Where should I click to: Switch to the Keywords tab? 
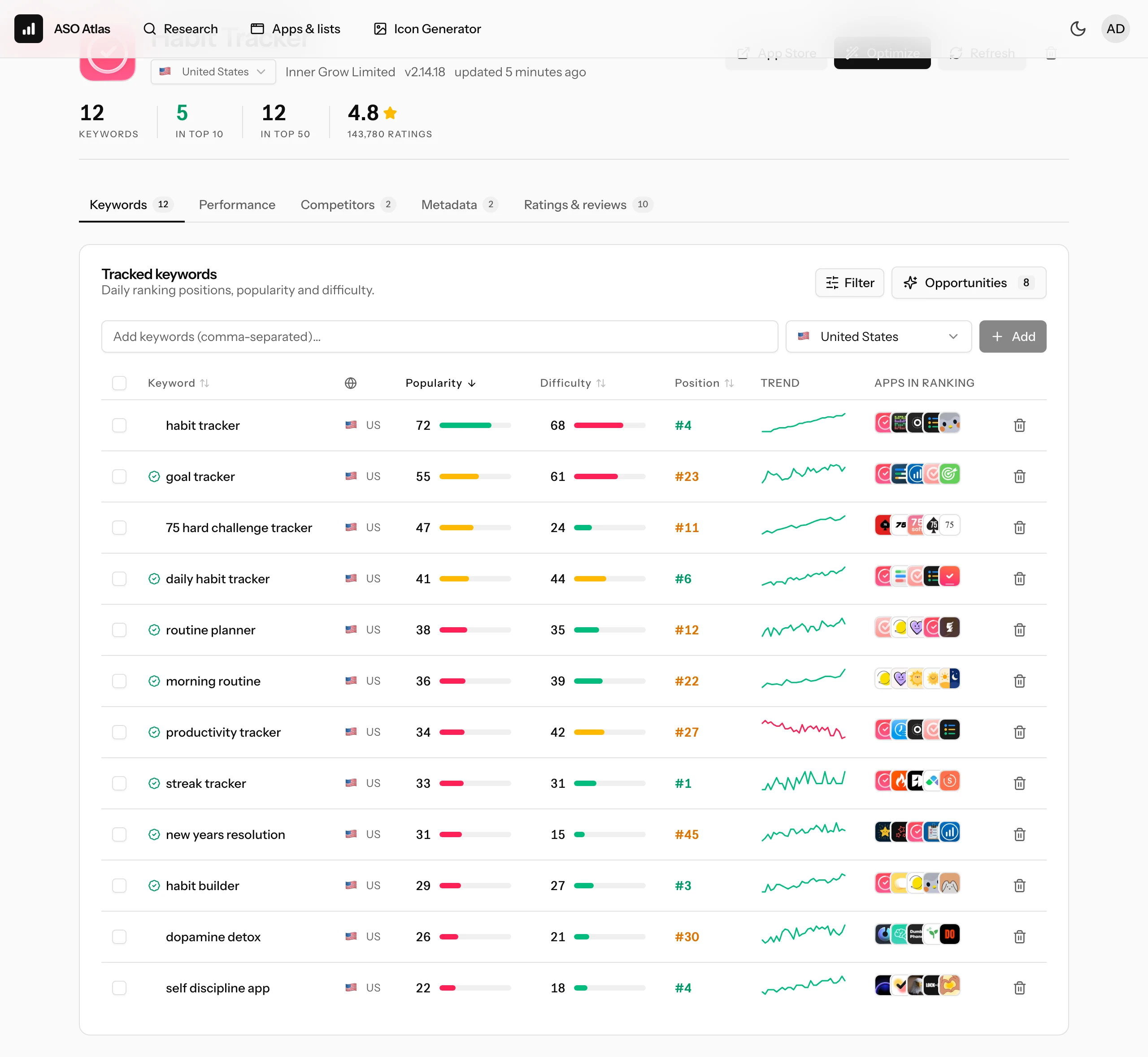click(131, 205)
